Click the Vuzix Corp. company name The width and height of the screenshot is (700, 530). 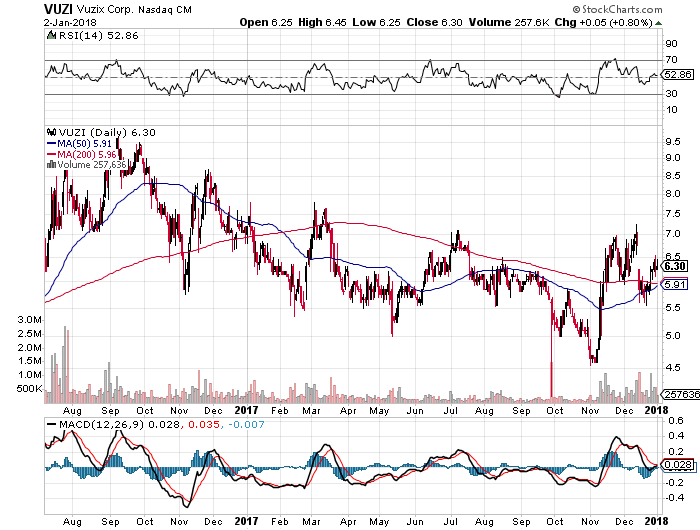(105, 9)
